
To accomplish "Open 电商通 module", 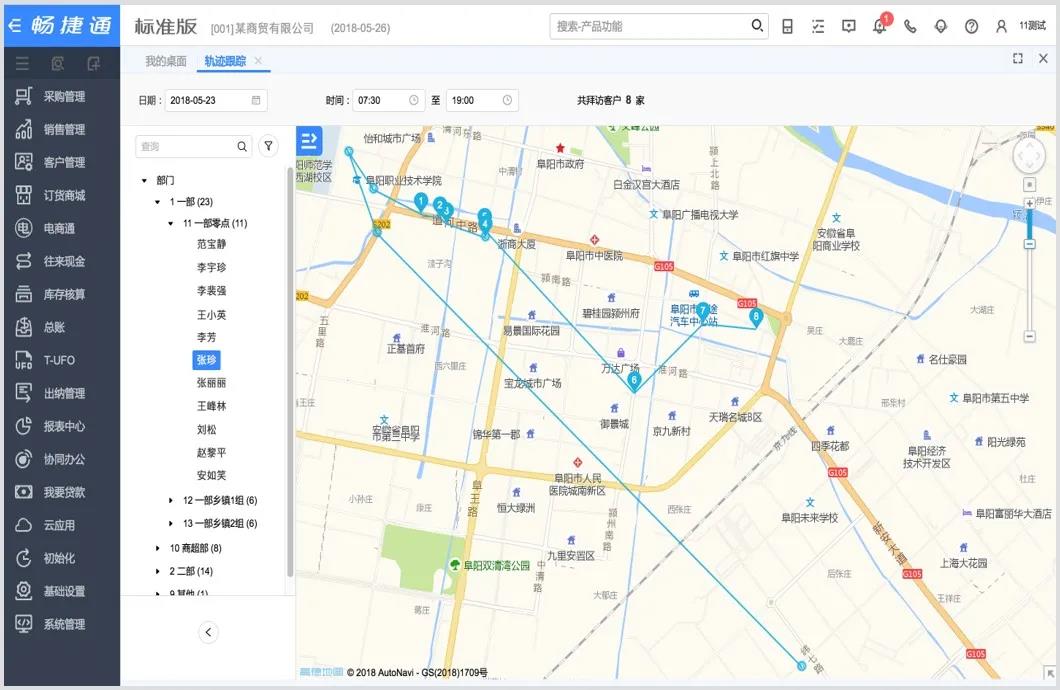I will pyautogui.click(x=62, y=228).
